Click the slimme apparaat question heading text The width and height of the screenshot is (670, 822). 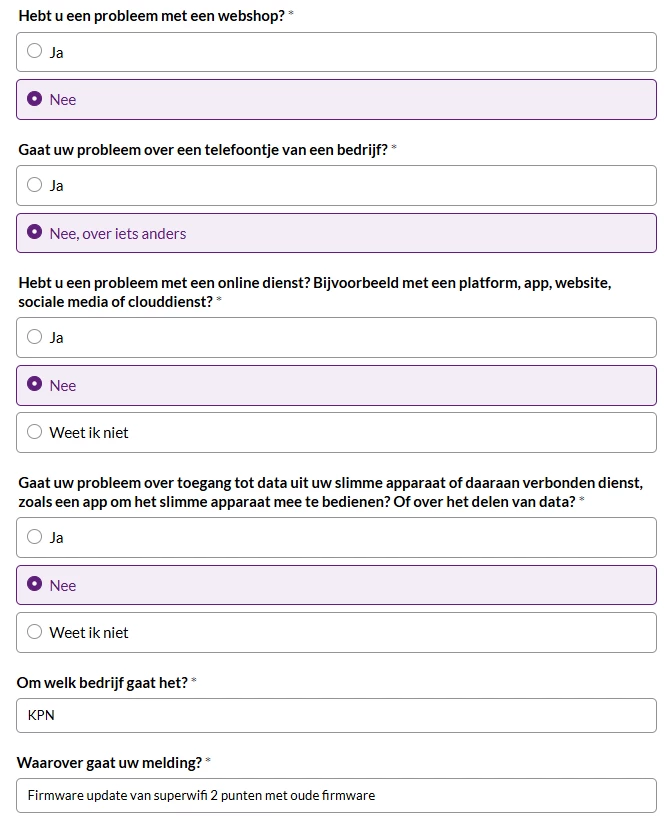[x=330, y=492]
